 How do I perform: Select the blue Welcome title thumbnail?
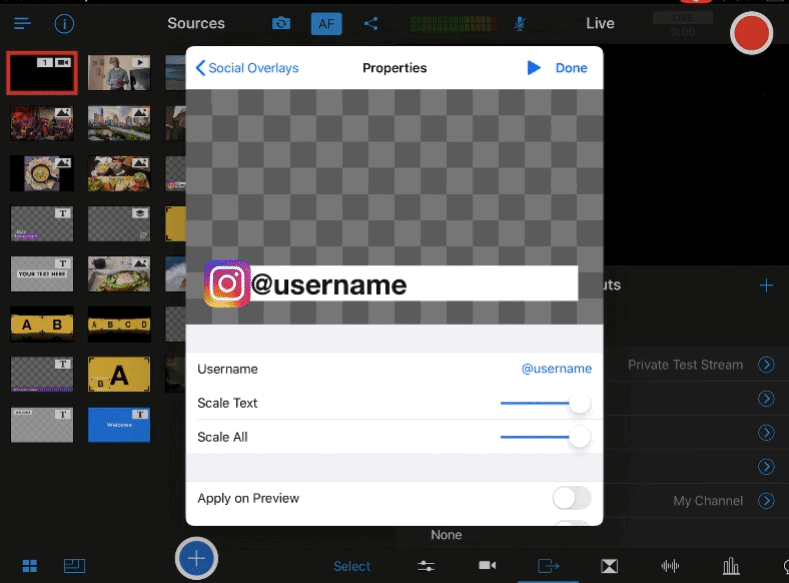pos(119,425)
